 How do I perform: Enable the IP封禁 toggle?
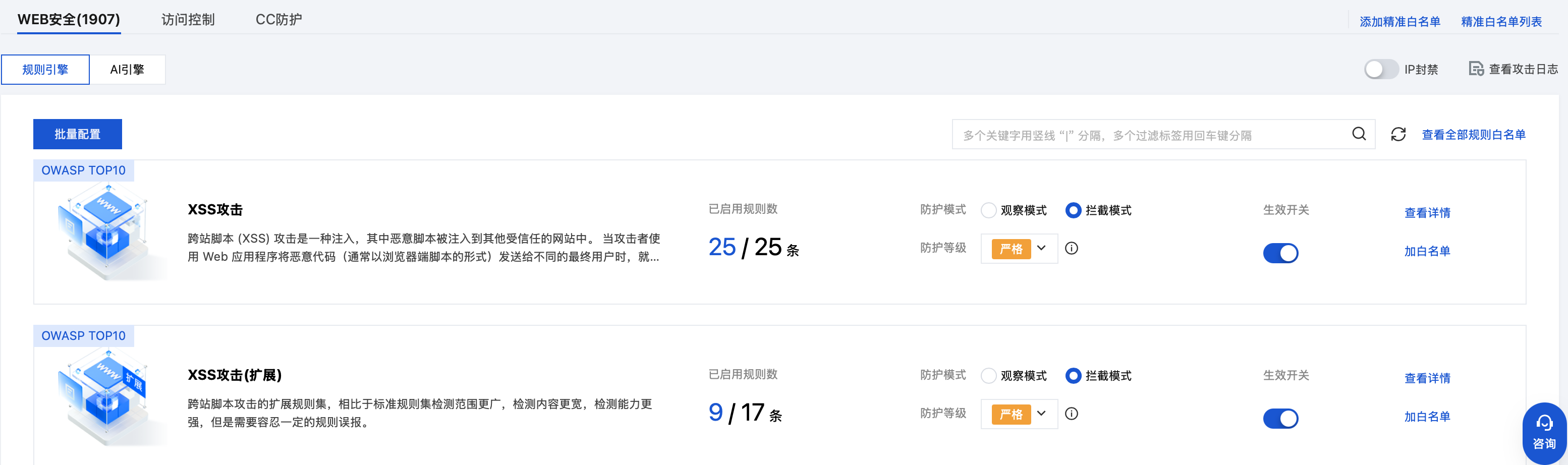tap(1380, 69)
